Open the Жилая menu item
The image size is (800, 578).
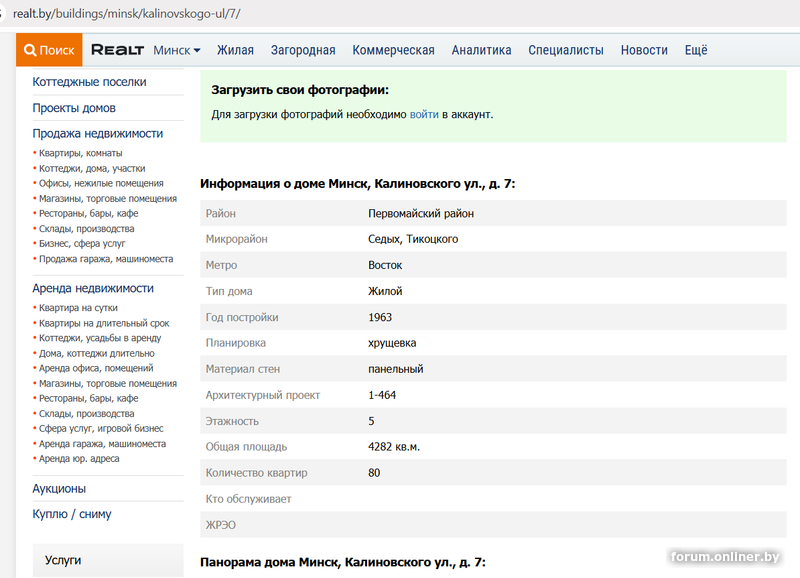[235, 50]
